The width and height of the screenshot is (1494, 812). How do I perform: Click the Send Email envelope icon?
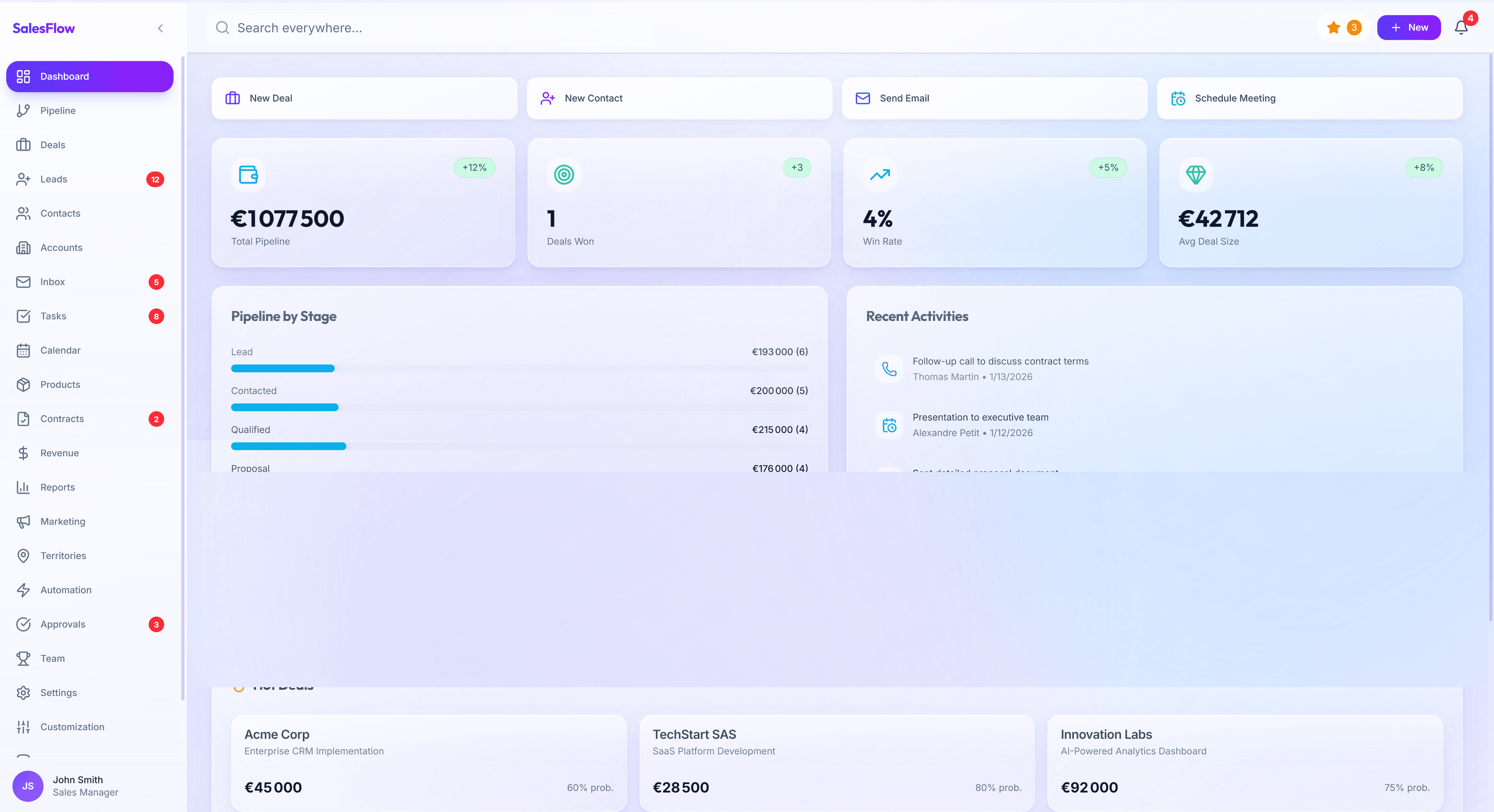(x=863, y=98)
